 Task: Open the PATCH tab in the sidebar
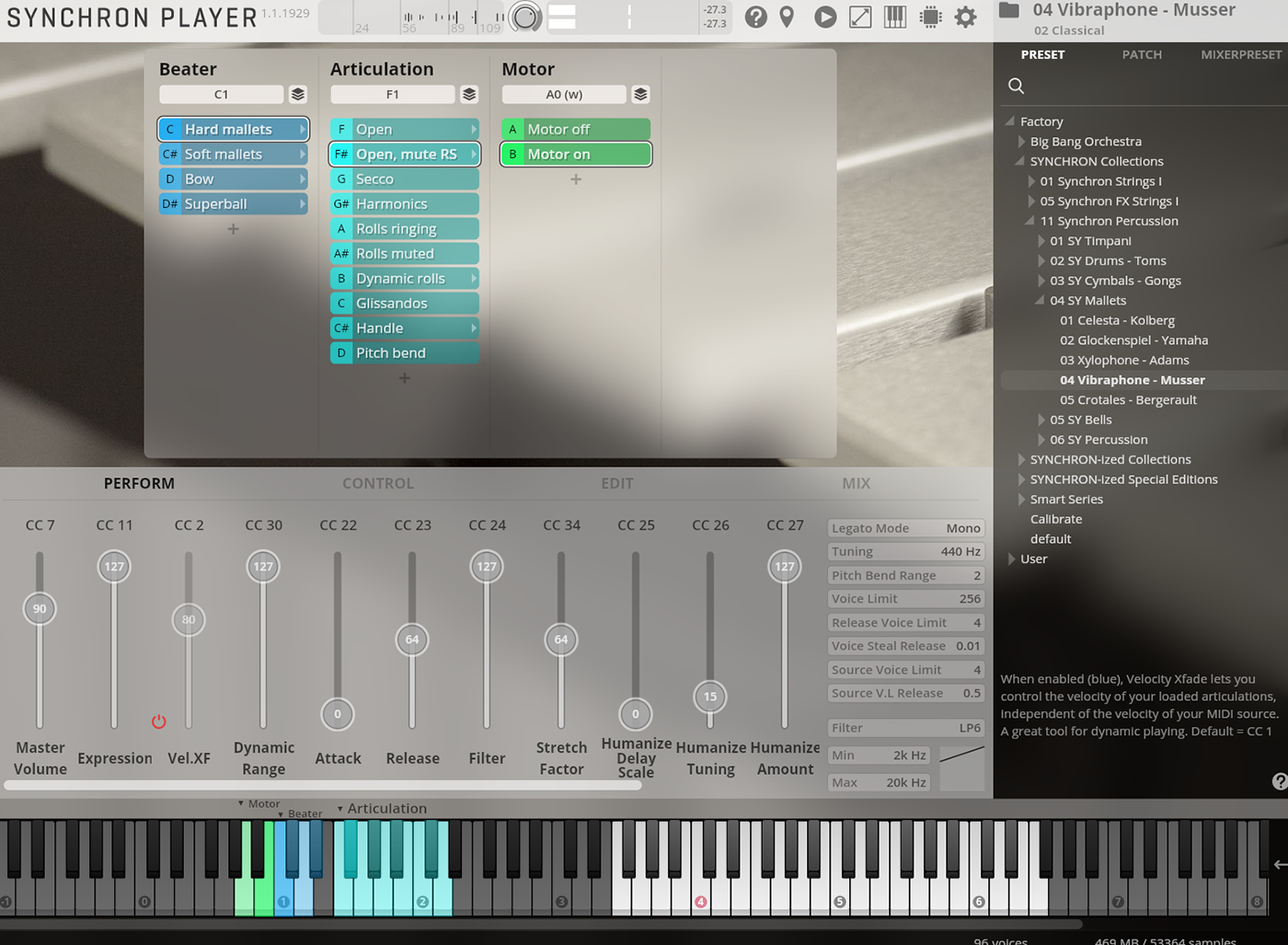click(x=1142, y=54)
